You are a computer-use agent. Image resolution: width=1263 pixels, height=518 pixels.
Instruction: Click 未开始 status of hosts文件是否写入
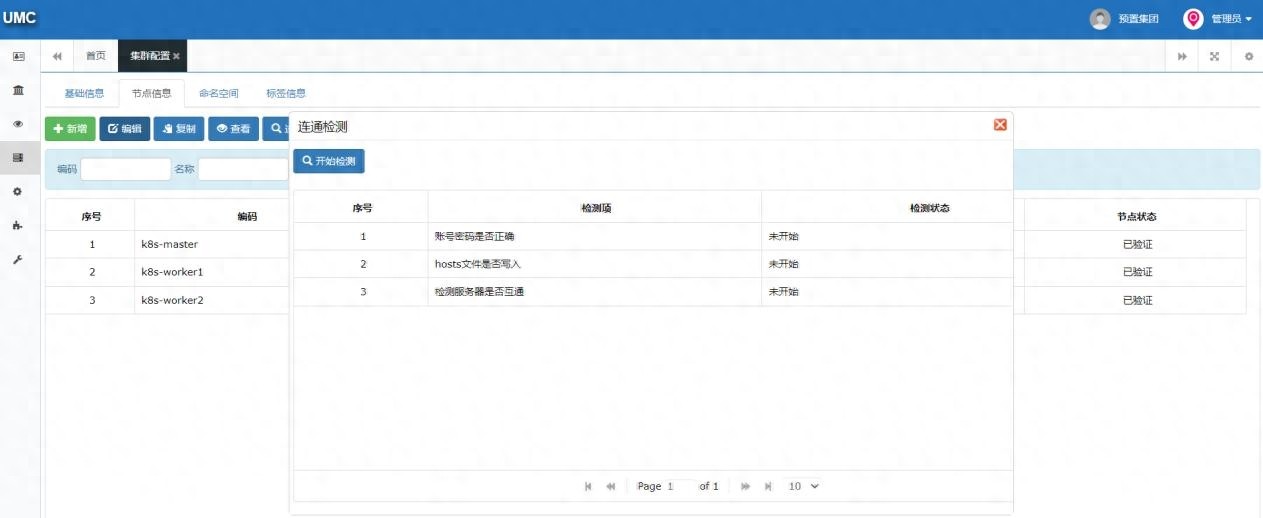tap(783, 264)
